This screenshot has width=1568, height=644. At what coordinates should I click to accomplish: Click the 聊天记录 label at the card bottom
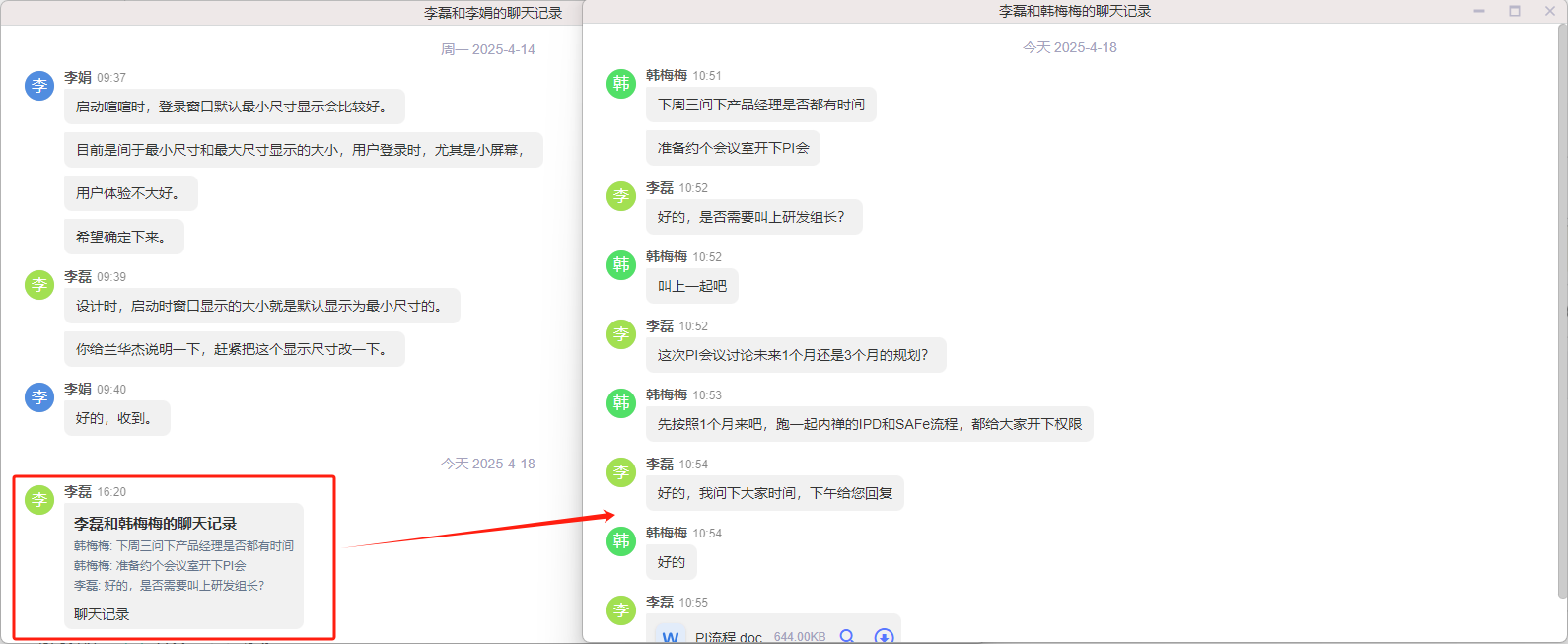102,614
